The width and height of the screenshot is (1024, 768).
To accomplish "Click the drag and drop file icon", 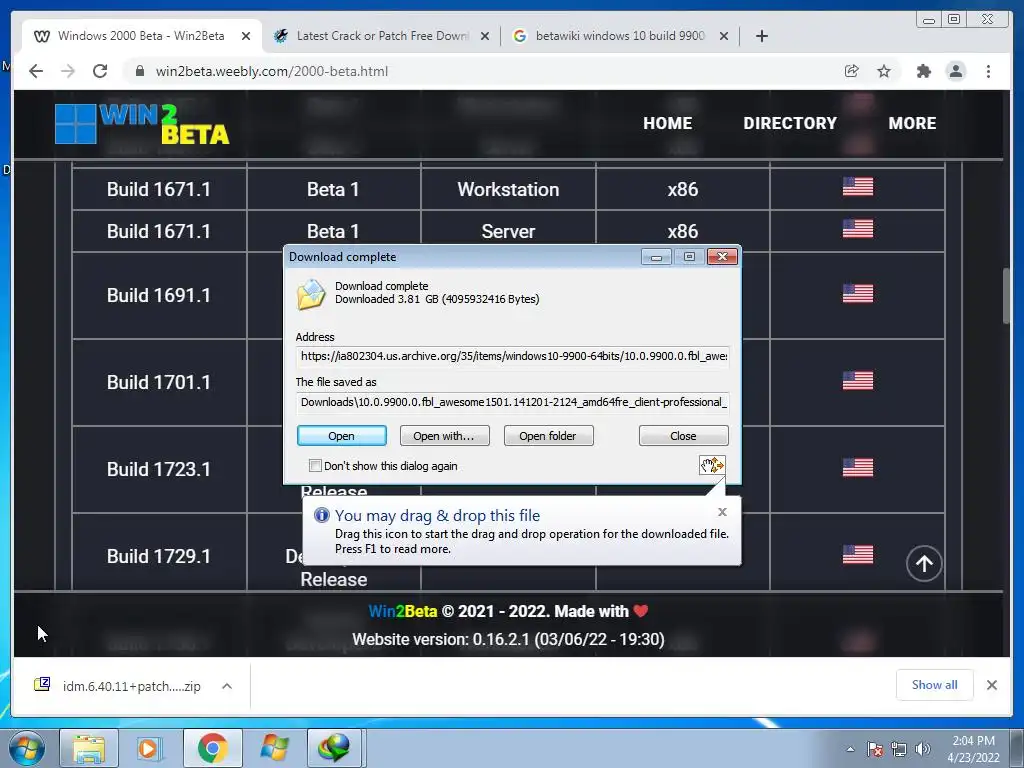I will 712,465.
